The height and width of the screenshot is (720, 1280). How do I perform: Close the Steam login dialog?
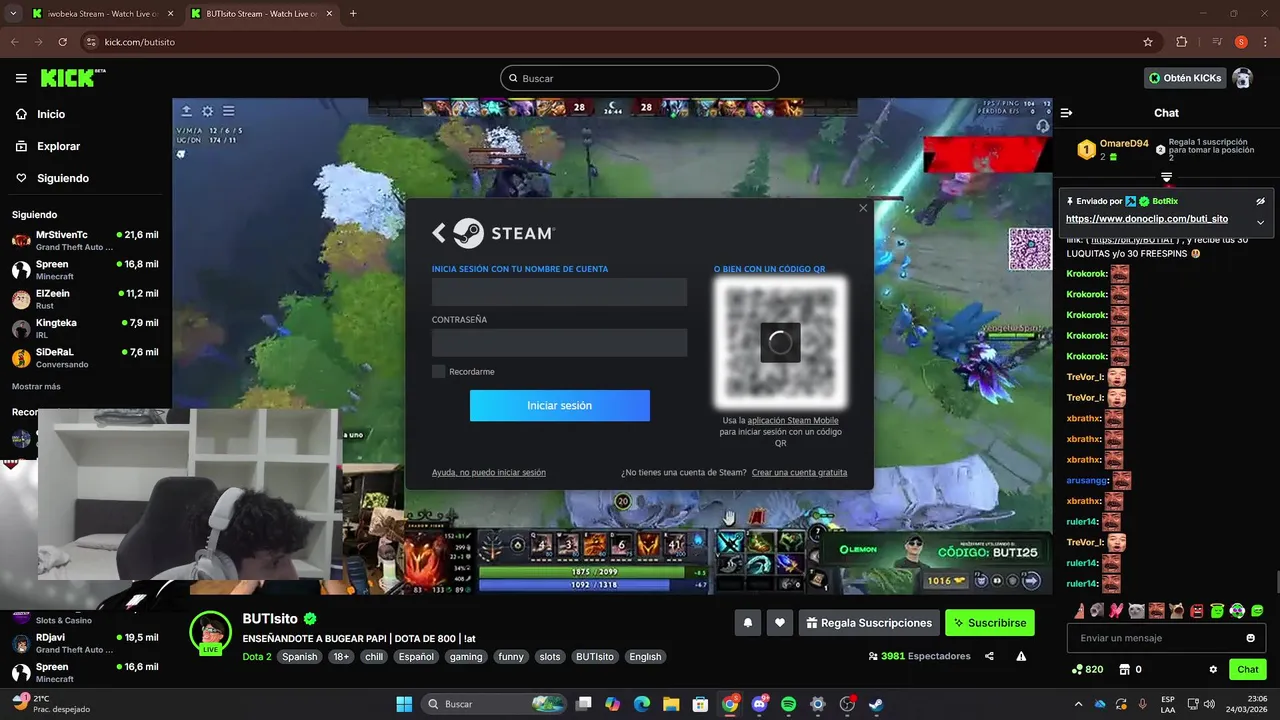863,208
